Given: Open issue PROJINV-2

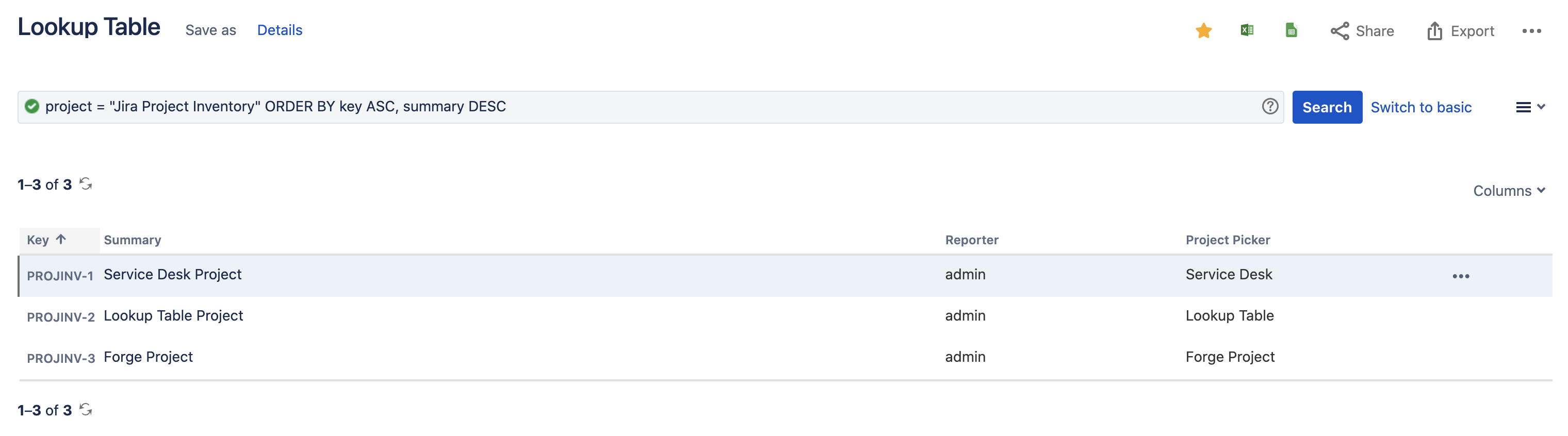Looking at the screenshot, I should coord(61,317).
